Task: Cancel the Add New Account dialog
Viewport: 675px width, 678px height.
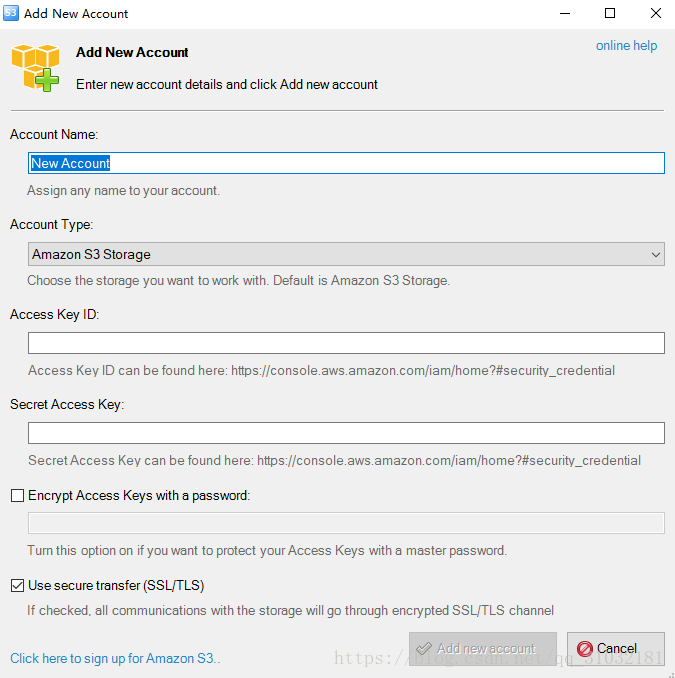Action: 616,649
